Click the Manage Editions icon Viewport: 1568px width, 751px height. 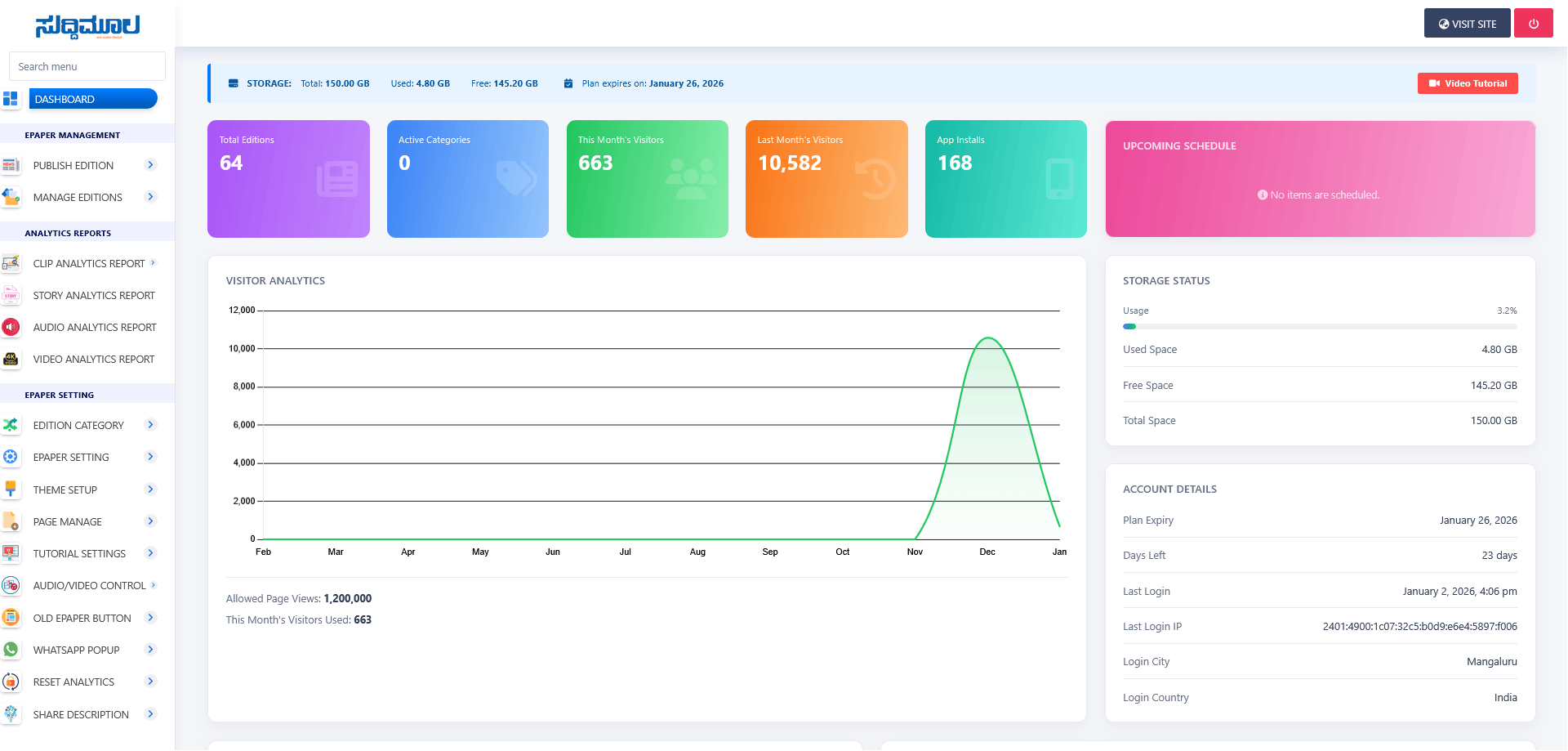point(11,197)
